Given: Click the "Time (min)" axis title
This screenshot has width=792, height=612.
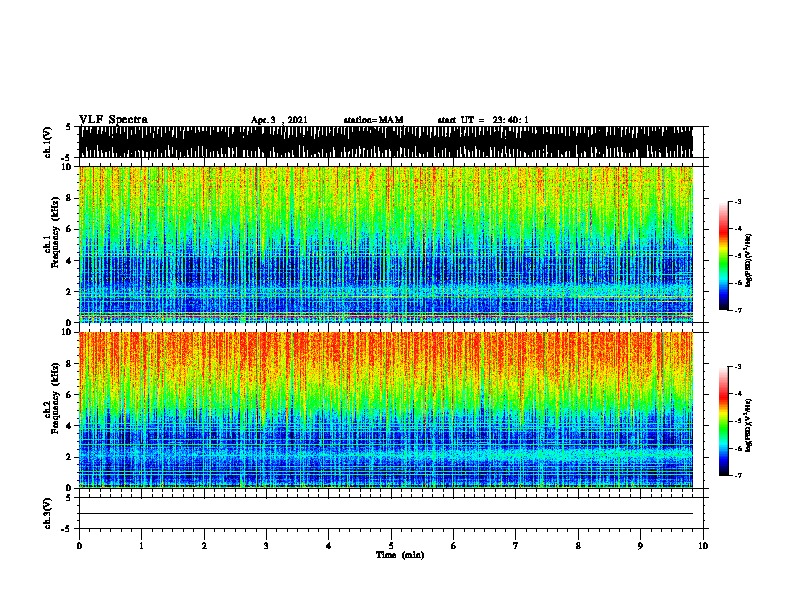Looking at the screenshot, I should pyautogui.click(x=400, y=555).
